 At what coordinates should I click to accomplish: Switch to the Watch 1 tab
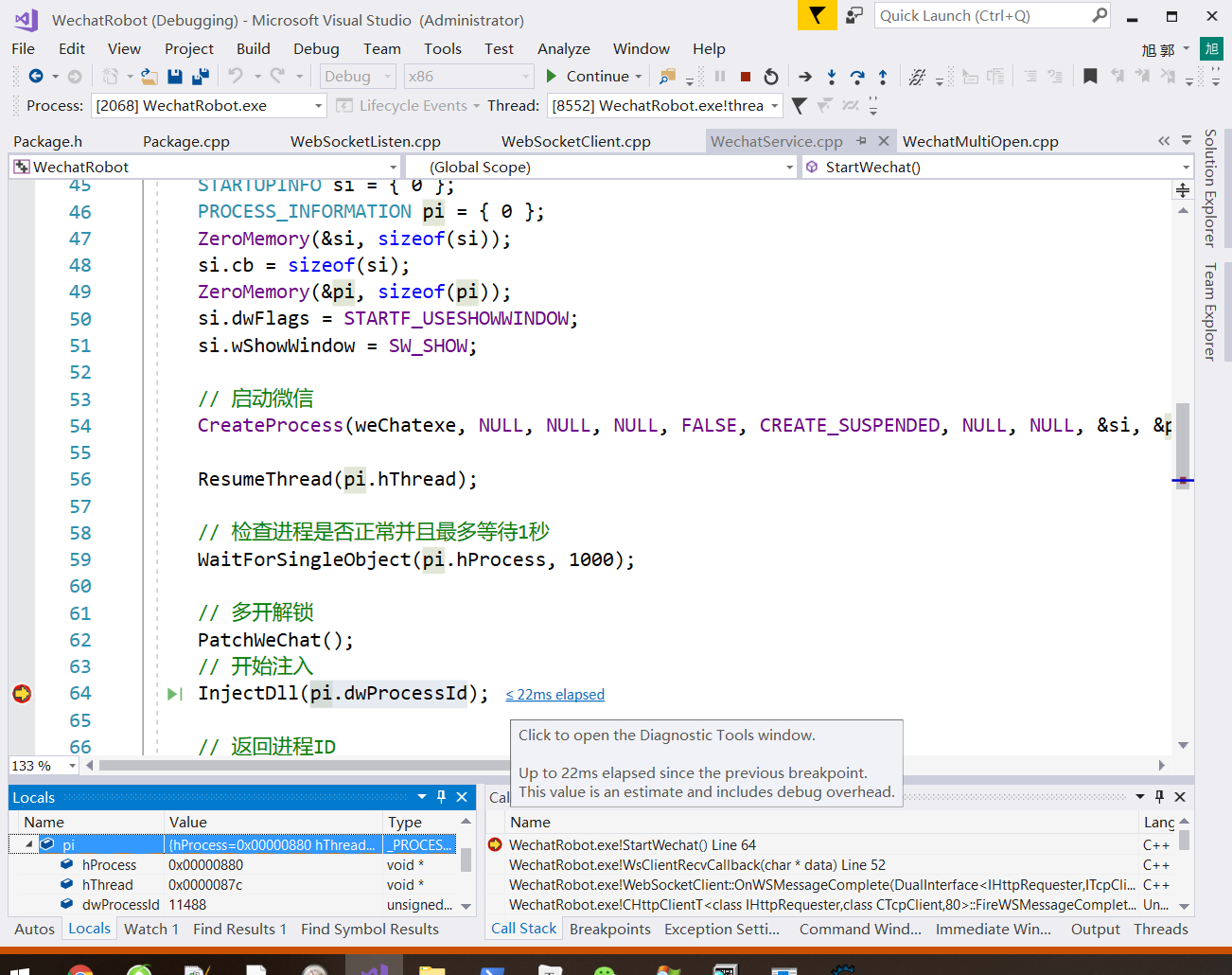151,930
